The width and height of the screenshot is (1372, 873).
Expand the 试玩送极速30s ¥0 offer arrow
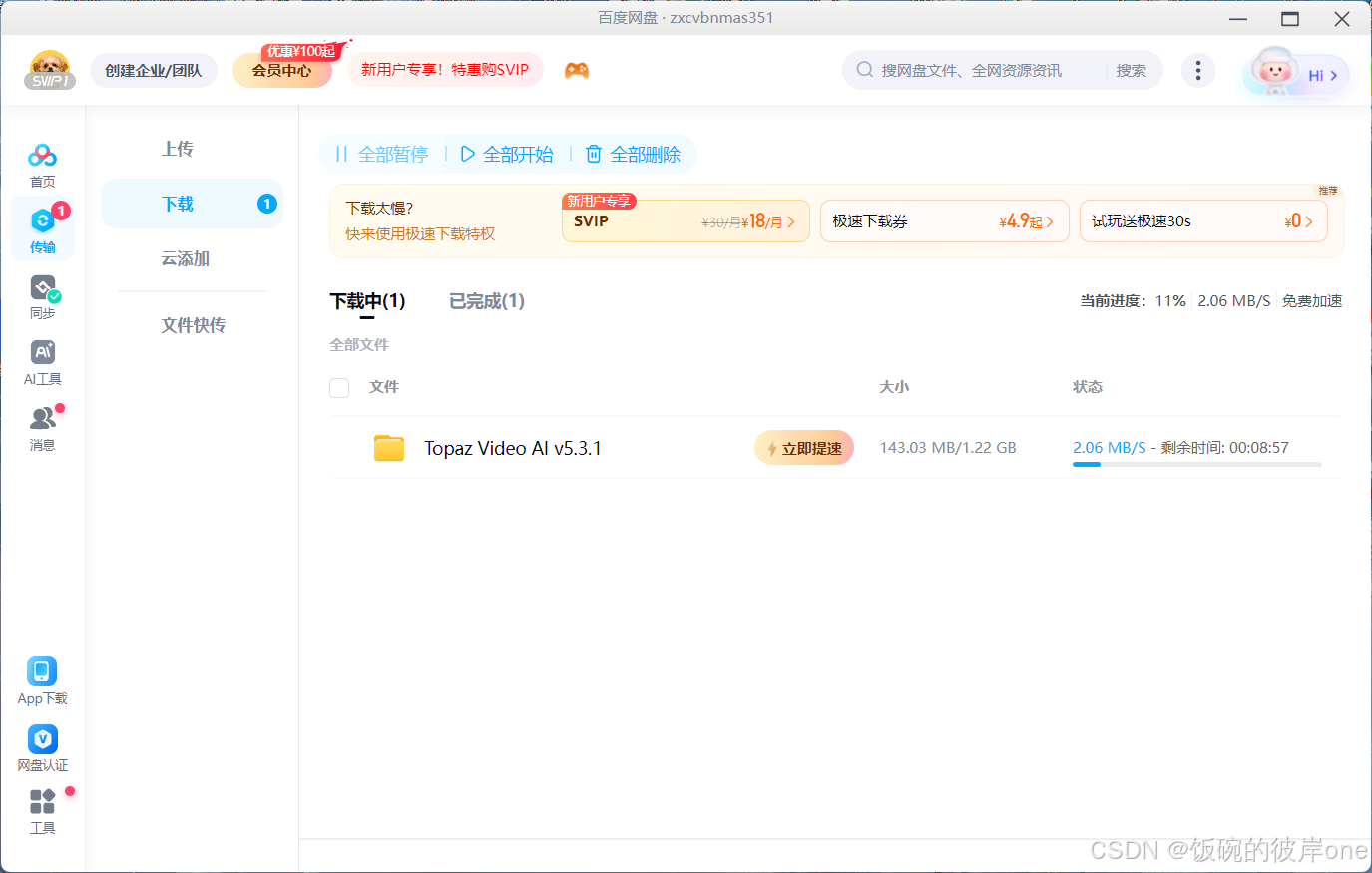1309,221
